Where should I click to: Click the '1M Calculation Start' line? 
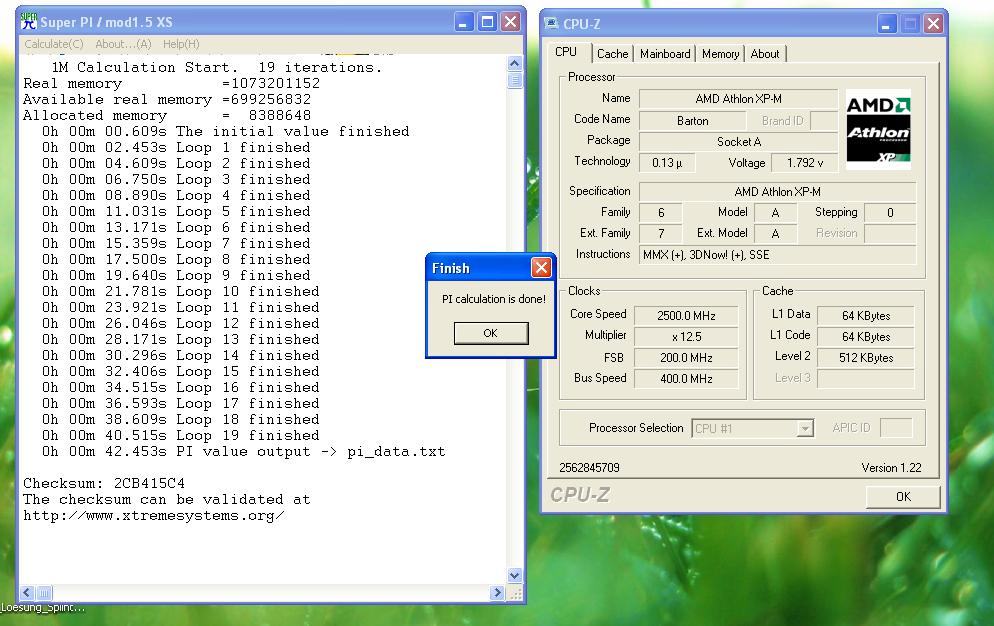(217, 67)
